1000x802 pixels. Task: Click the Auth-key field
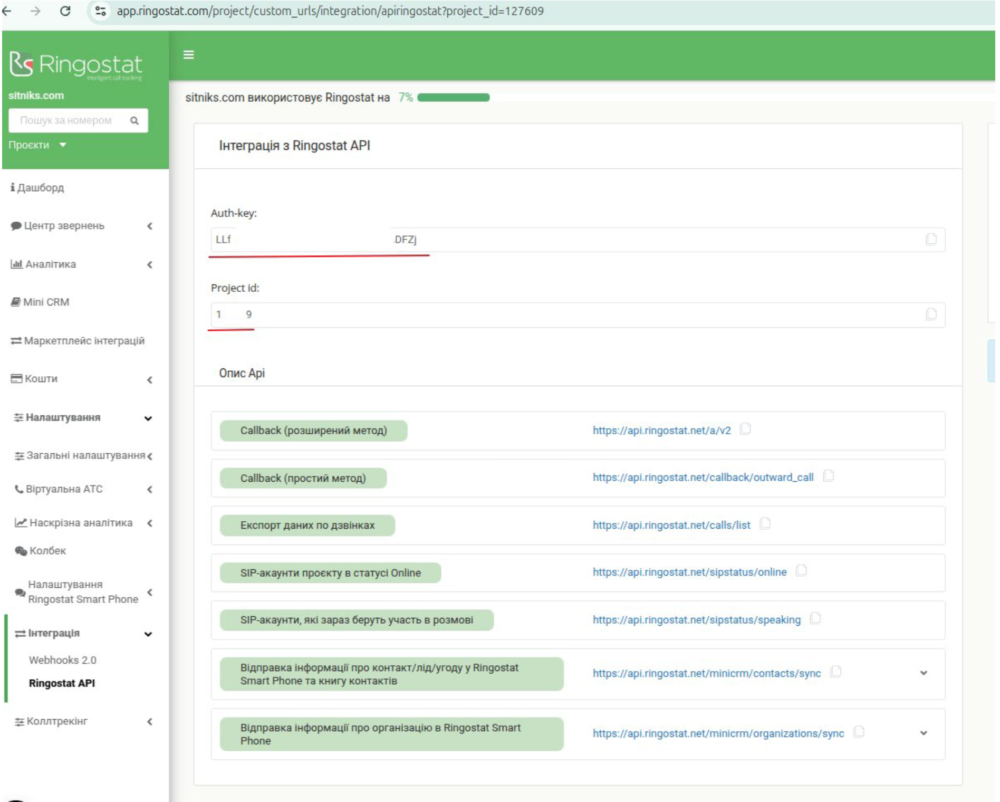coord(577,240)
